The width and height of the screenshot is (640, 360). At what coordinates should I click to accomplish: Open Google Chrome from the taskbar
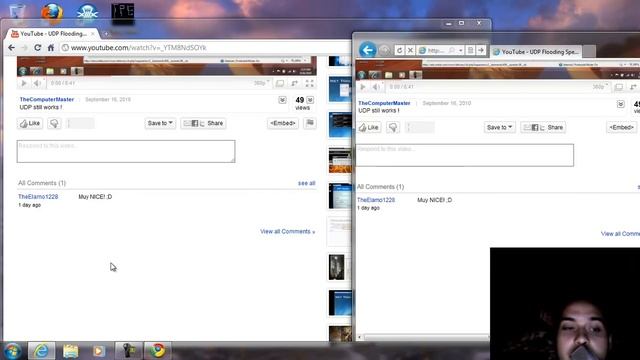coord(157,351)
